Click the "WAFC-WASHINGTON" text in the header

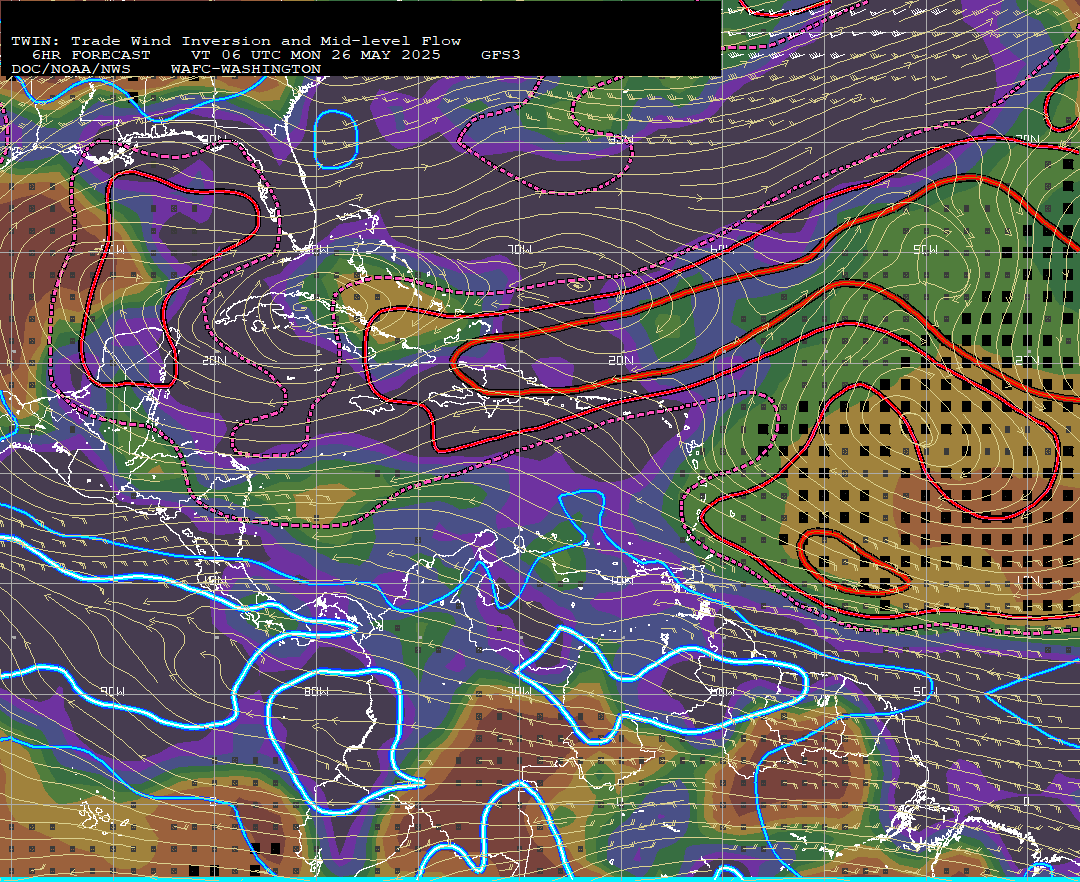coord(246,70)
